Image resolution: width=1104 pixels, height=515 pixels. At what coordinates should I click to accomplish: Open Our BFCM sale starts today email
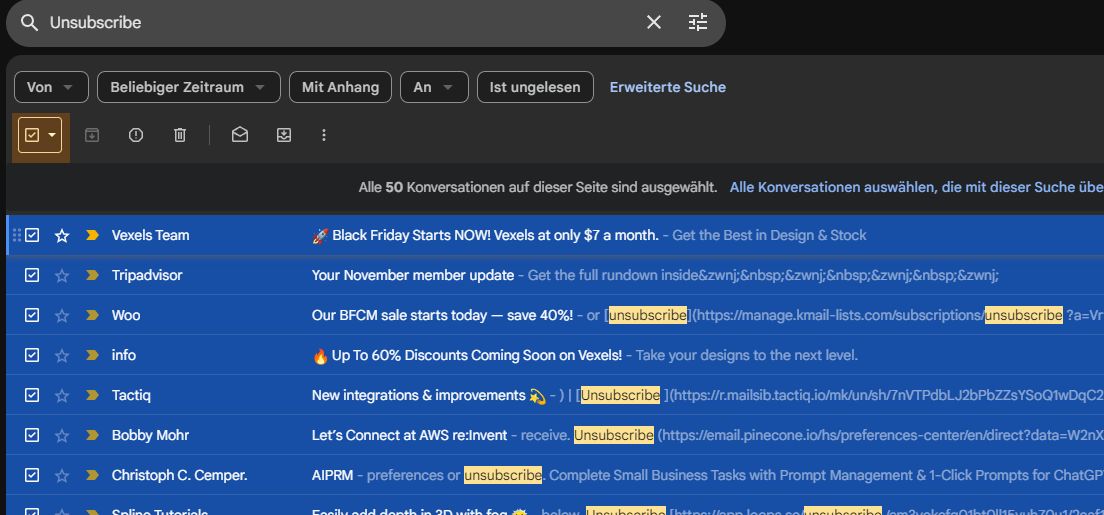(442, 316)
